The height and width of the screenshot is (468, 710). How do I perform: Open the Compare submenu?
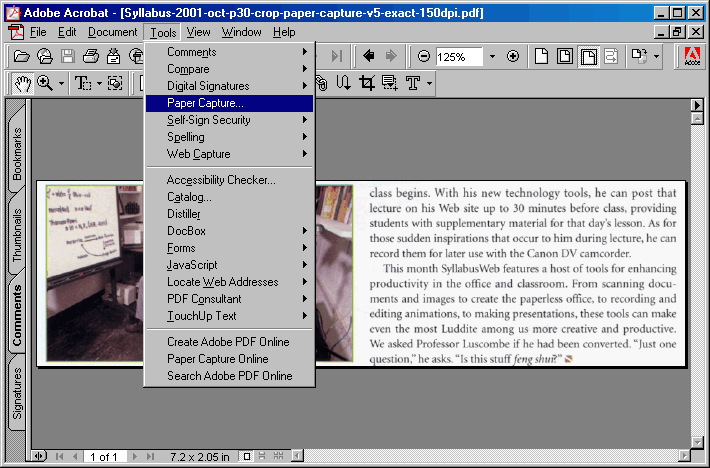click(x=229, y=69)
